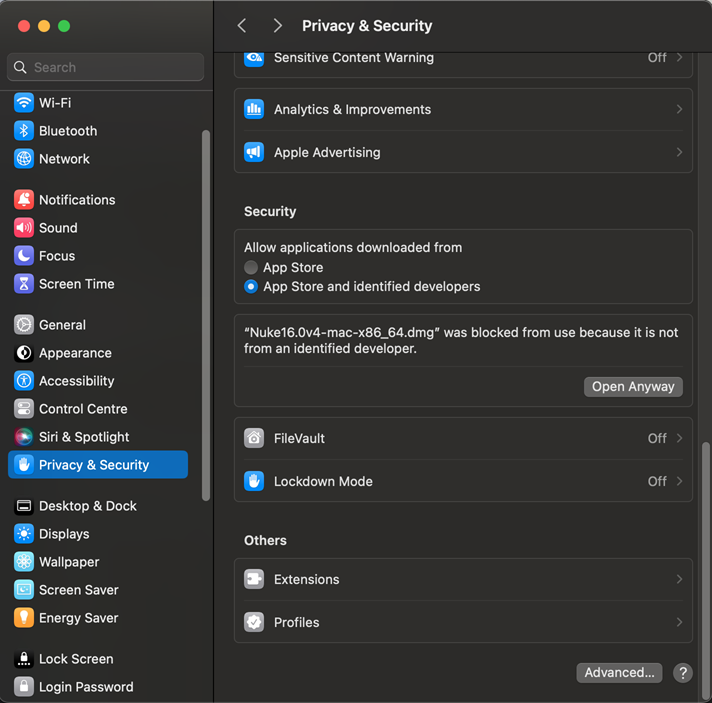712x703 pixels.
Task: Open Appearance icon in sidebar
Action: pos(24,353)
